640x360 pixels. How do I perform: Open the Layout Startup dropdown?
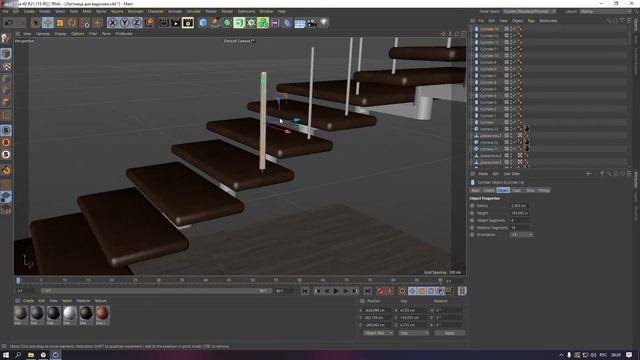(605, 11)
